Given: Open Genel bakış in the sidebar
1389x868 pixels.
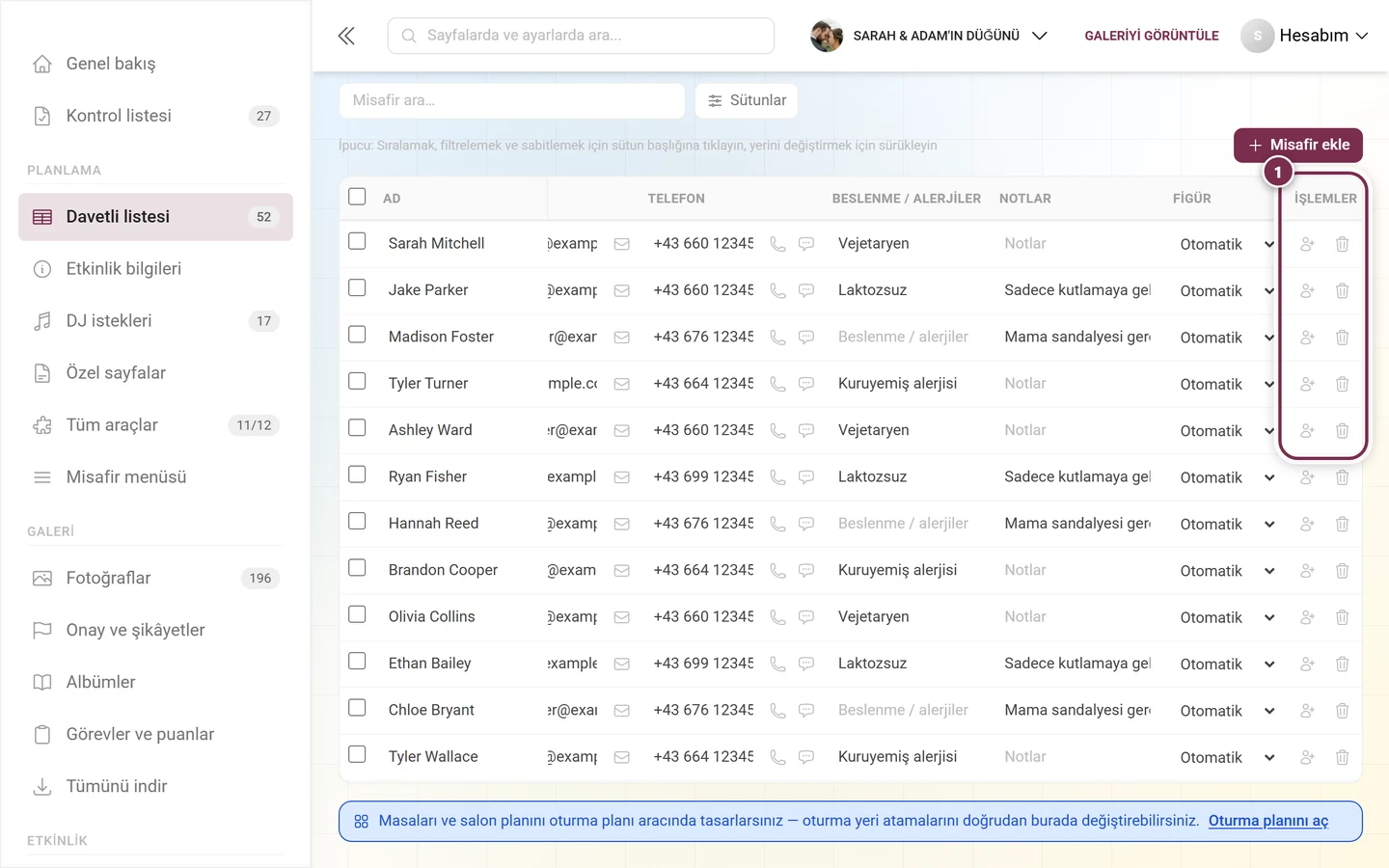Looking at the screenshot, I should pyautogui.click(x=155, y=64).
